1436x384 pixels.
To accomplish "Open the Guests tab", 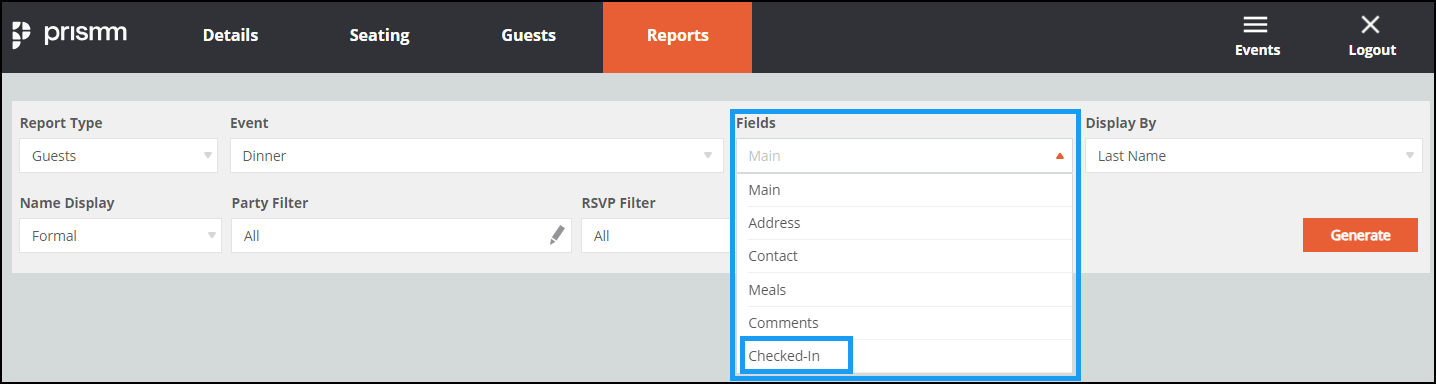I will pos(528,36).
